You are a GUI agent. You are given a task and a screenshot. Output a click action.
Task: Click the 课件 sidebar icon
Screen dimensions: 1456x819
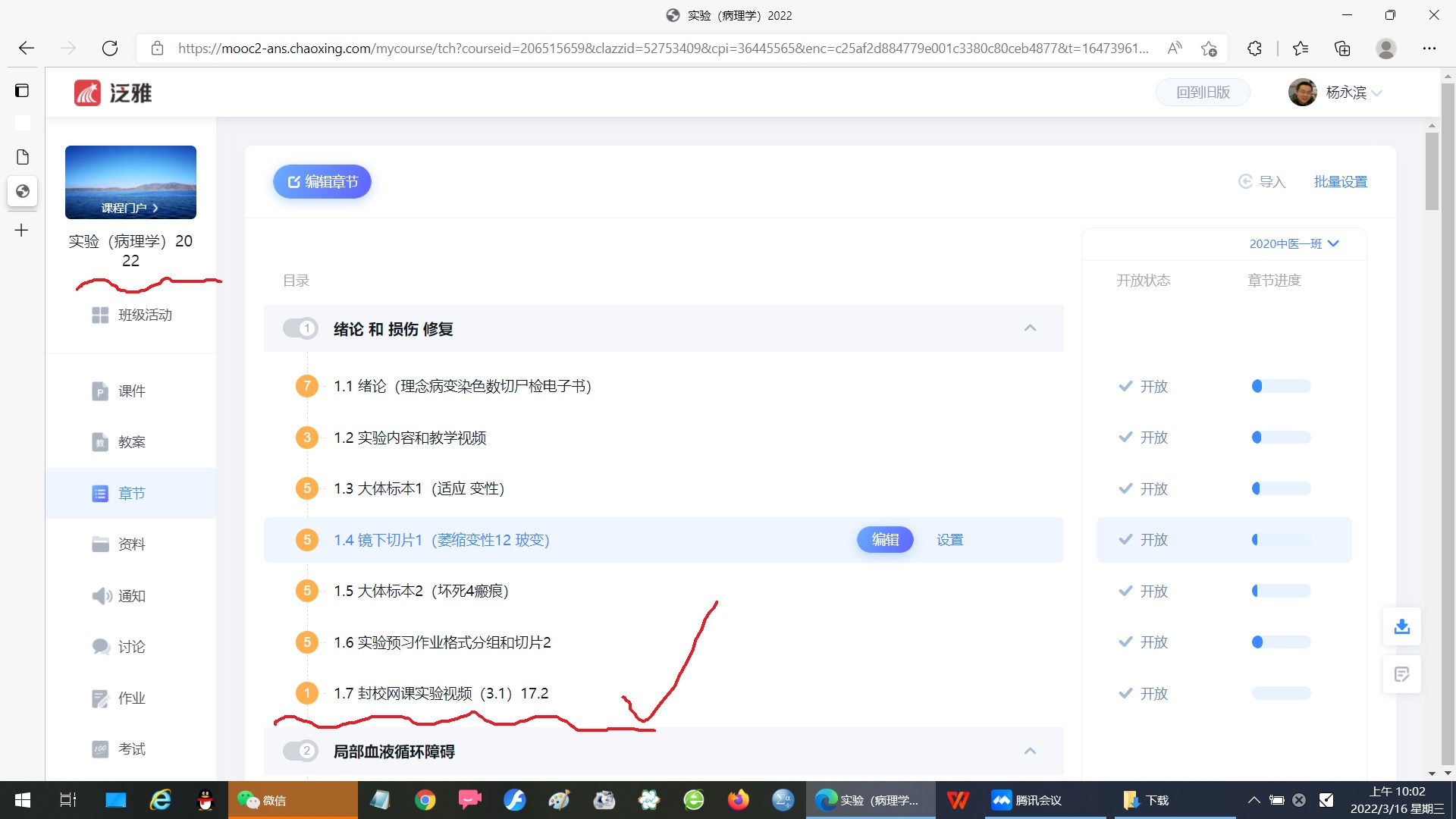[100, 391]
